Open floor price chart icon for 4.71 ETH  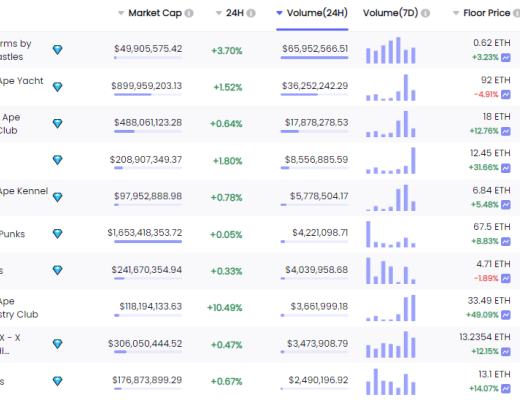(506, 278)
